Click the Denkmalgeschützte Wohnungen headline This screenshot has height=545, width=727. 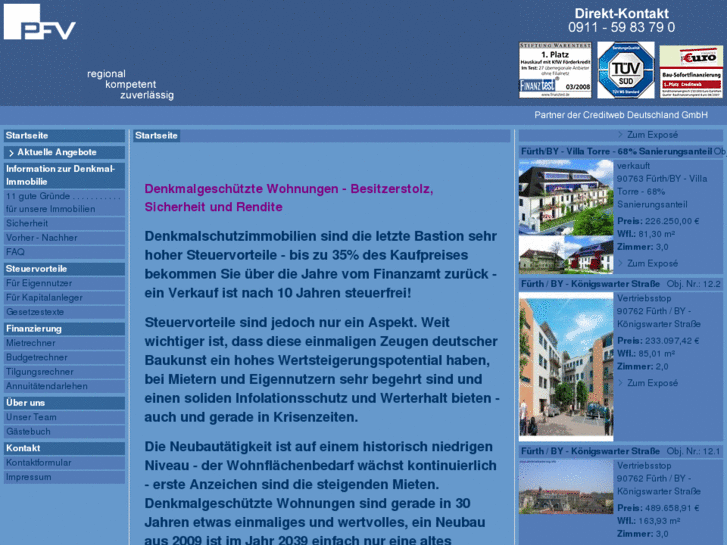[x=288, y=198]
